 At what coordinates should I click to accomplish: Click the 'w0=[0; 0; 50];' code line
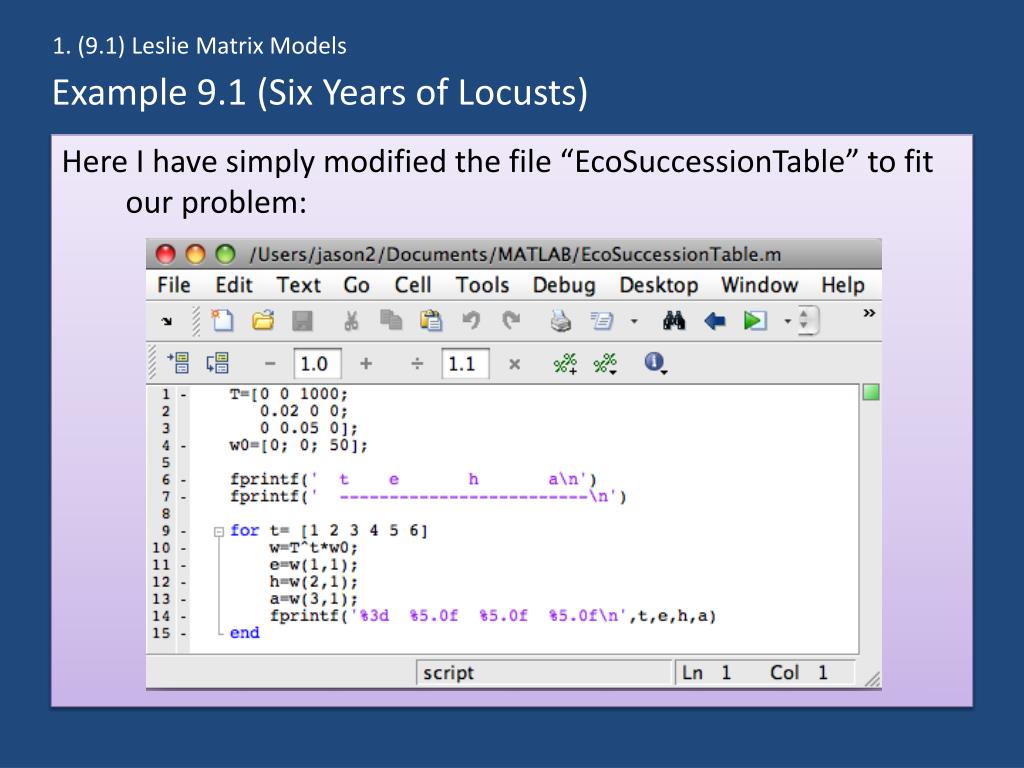(x=298, y=445)
